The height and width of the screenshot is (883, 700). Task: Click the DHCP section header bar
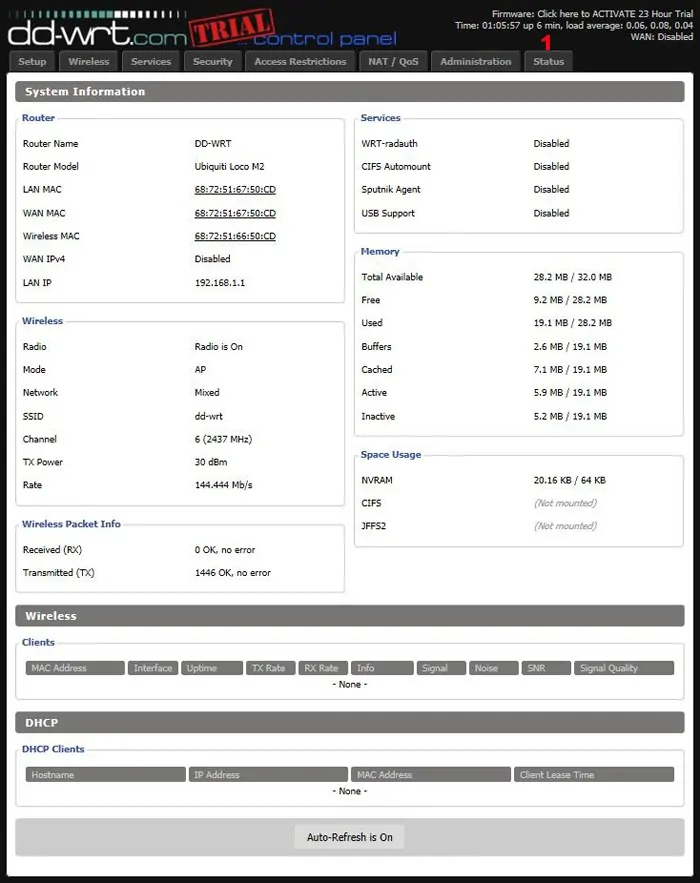click(x=350, y=723)
